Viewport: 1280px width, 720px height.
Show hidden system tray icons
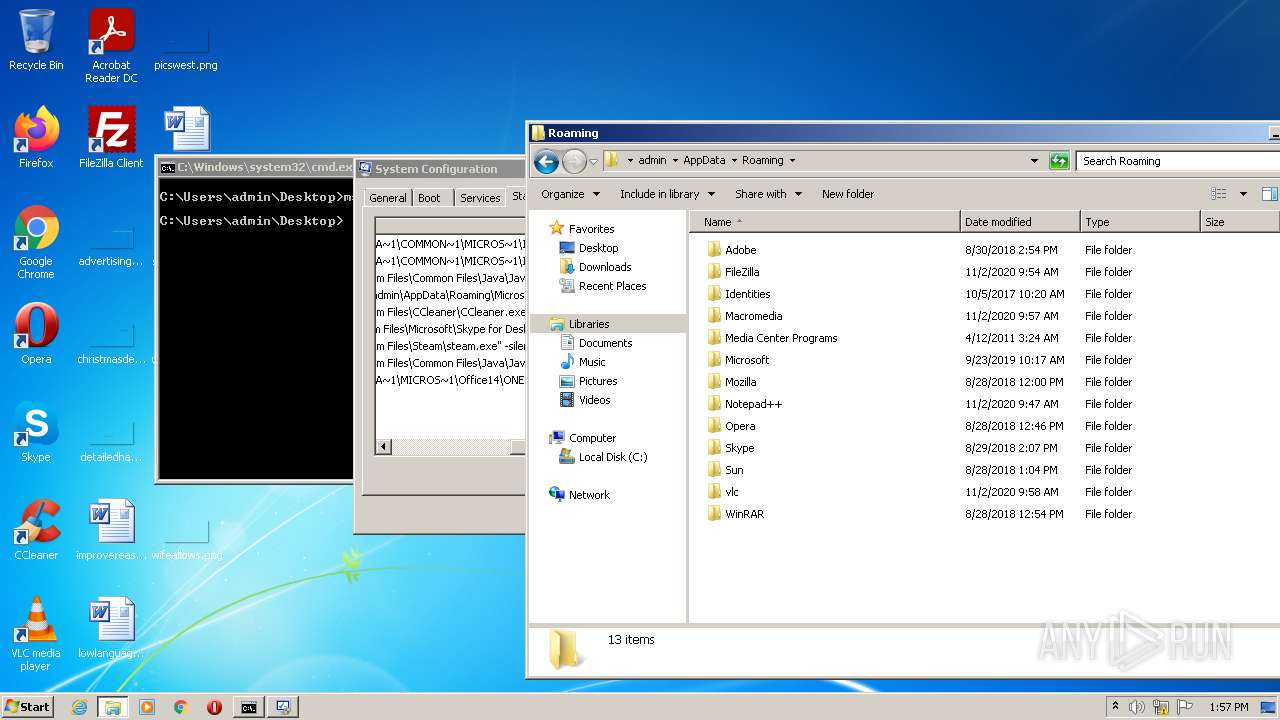click(x=1115, y=707)
